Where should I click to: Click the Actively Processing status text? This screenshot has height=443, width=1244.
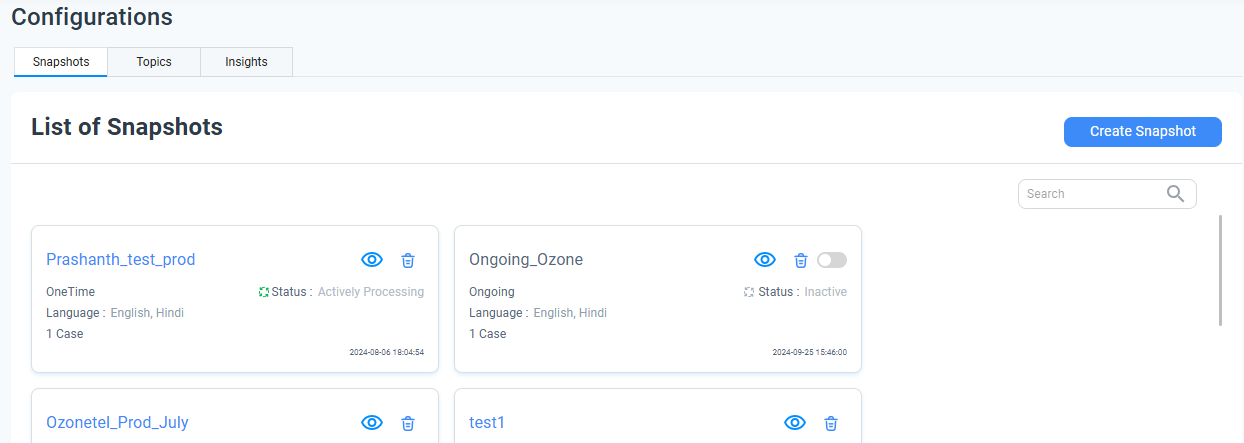371,292
